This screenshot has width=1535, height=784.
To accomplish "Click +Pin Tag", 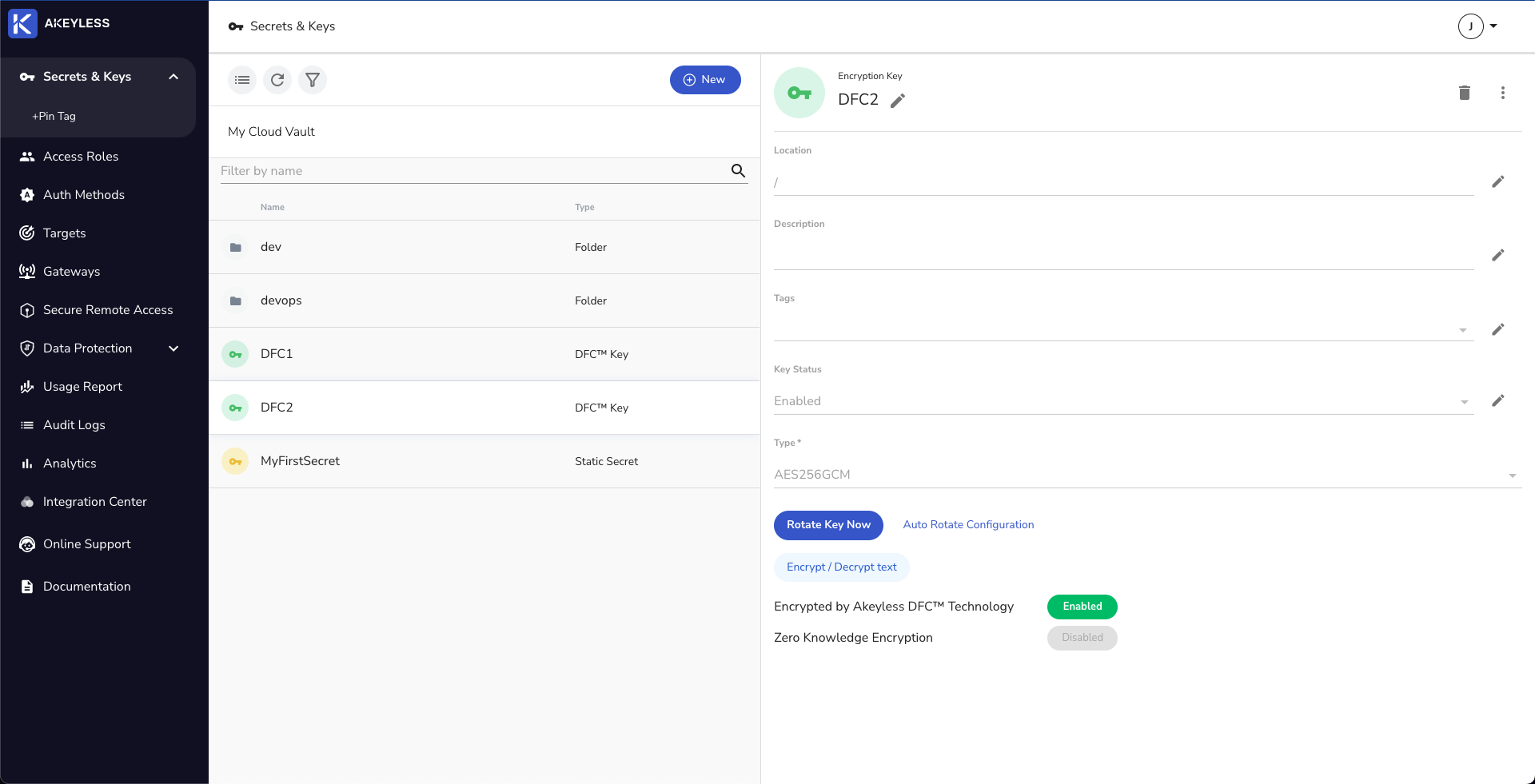I will tap(54, 116).
